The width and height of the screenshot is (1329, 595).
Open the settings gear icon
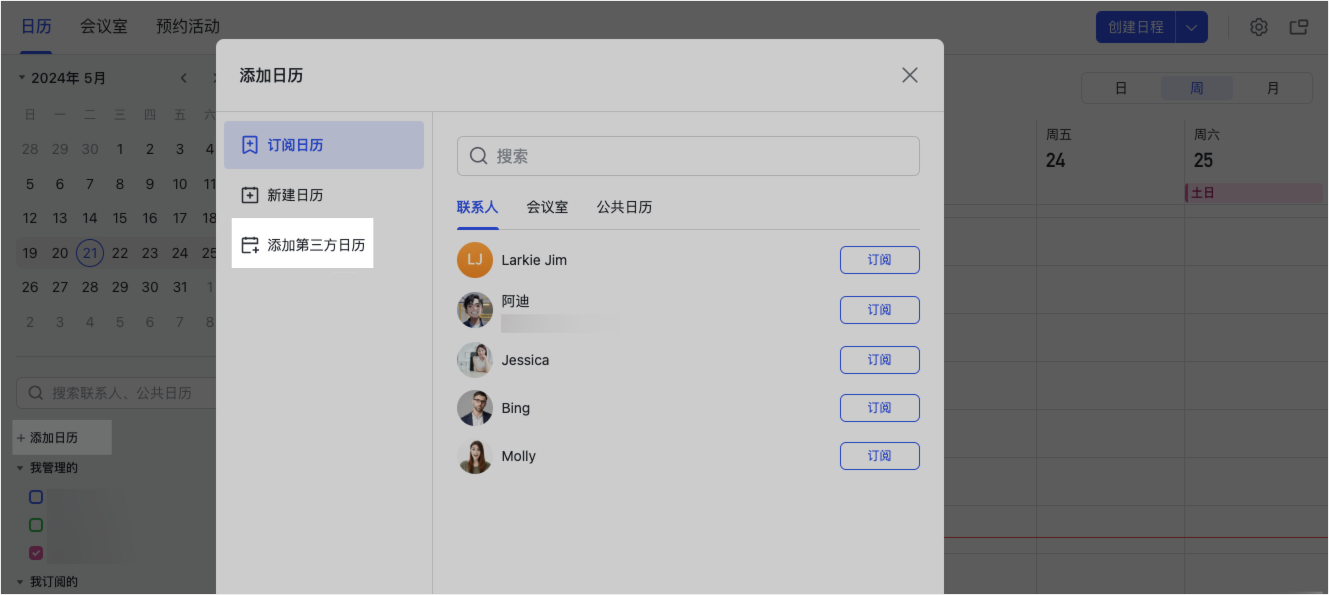pos(1258,27)
